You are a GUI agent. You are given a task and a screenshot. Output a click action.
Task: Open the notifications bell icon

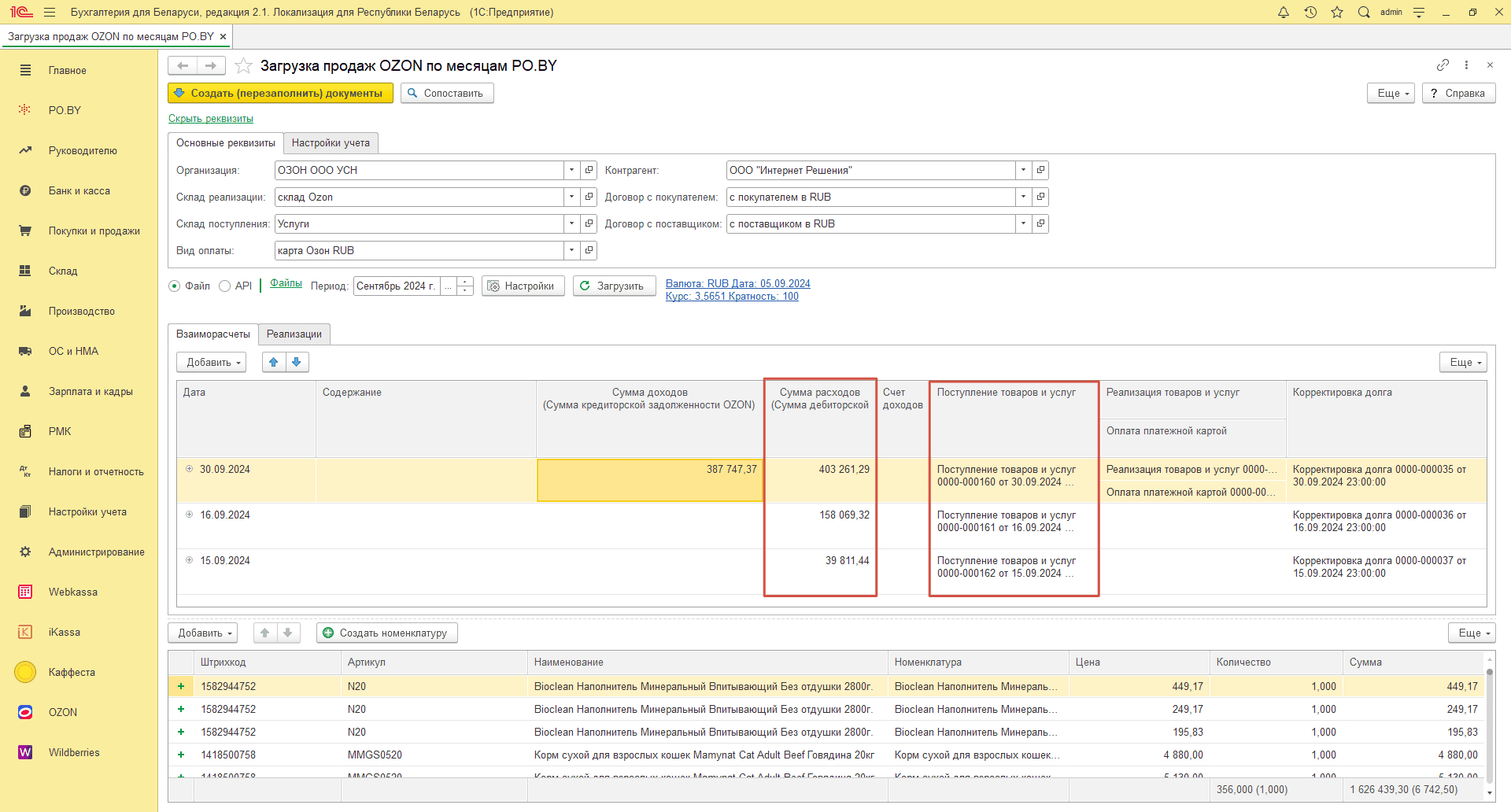(x=1284, y=12)
